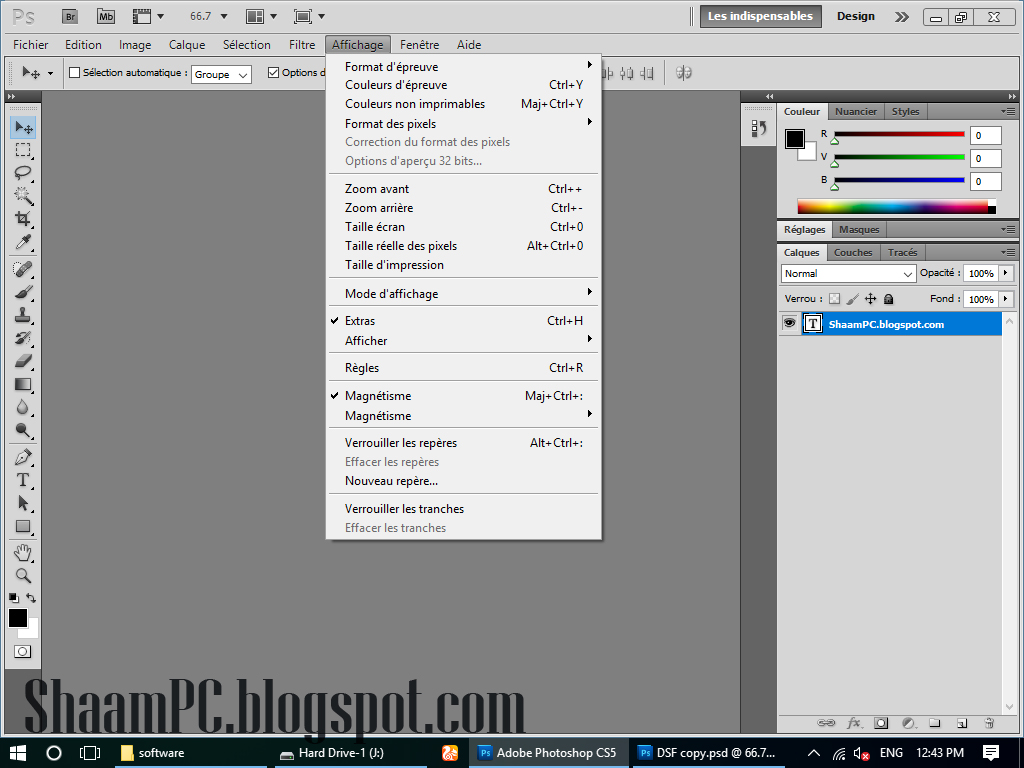Click the Les indispensables workspace button

tap(760, 16)
